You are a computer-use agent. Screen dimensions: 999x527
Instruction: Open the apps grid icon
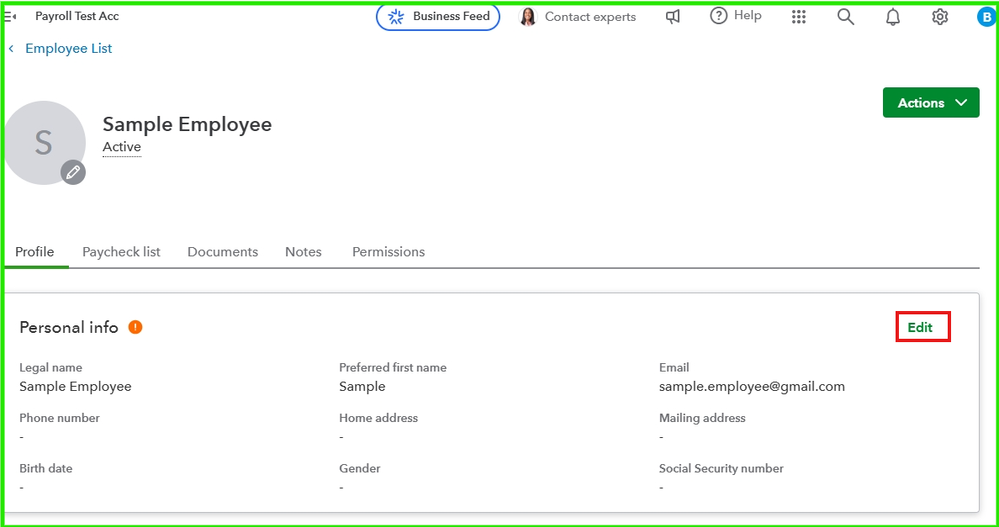click(798, 17)
